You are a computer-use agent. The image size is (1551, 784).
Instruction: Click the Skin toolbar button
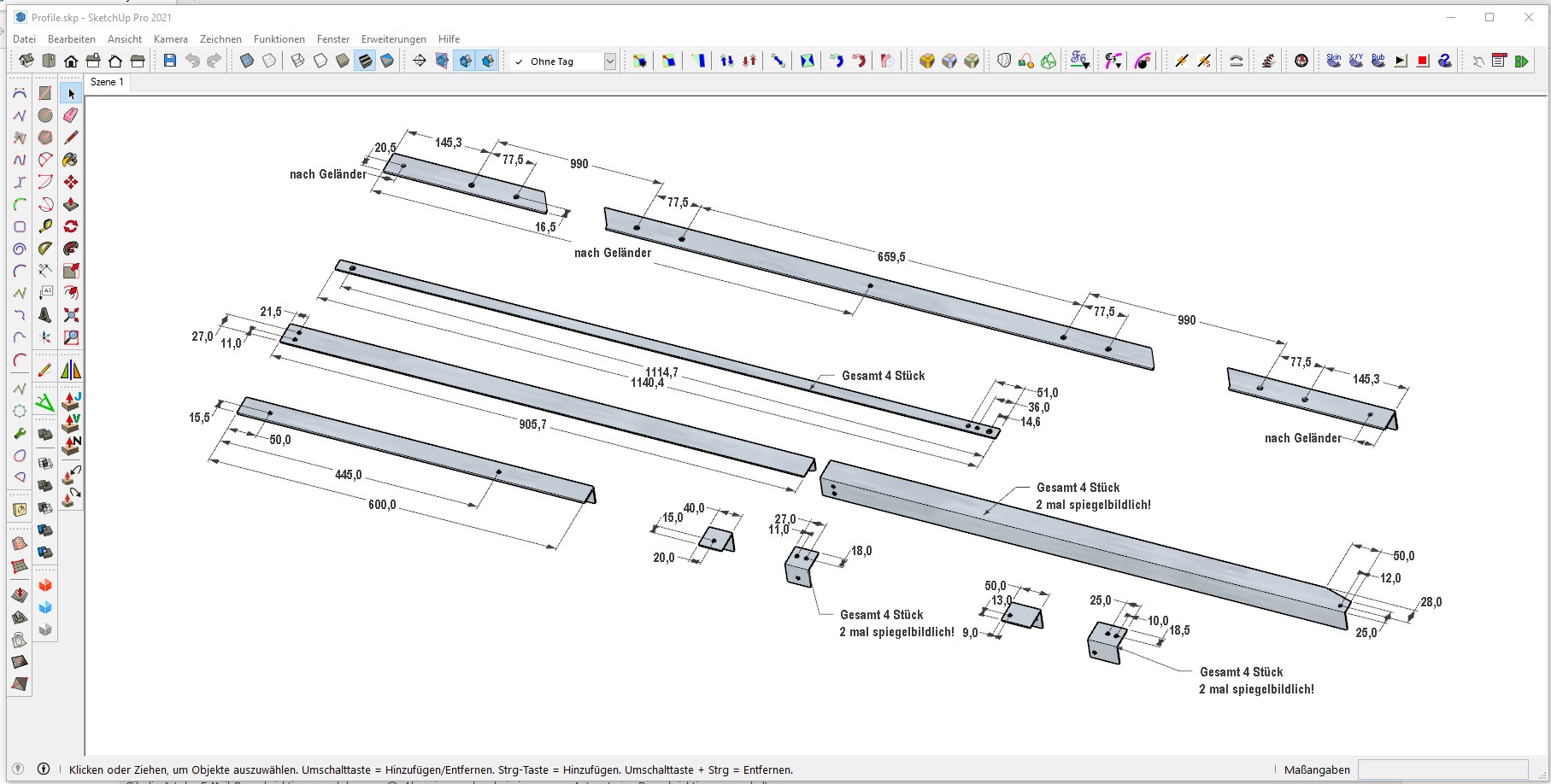[x=1333, y=61]
